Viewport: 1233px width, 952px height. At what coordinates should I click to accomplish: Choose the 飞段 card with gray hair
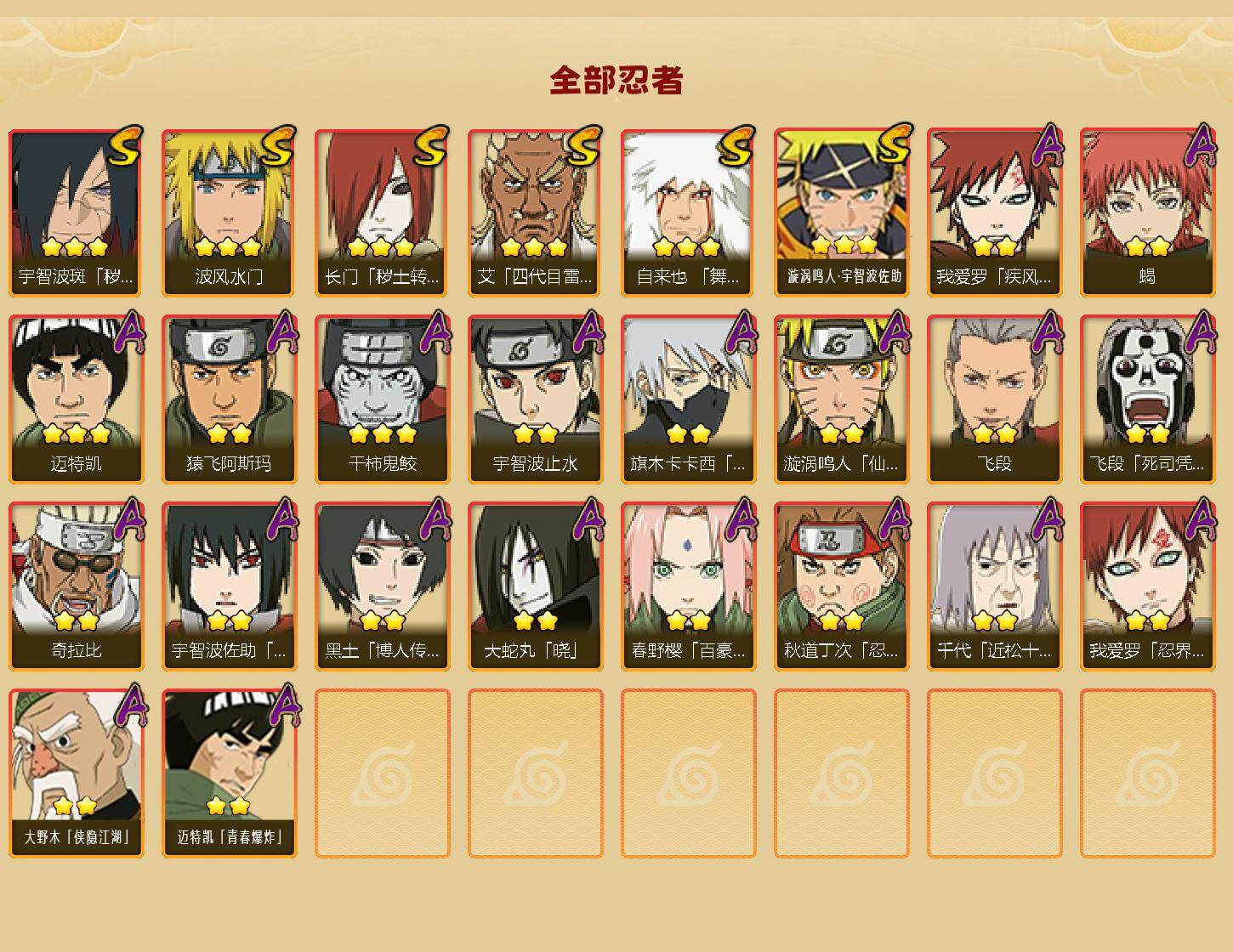(x=994, y=399)
